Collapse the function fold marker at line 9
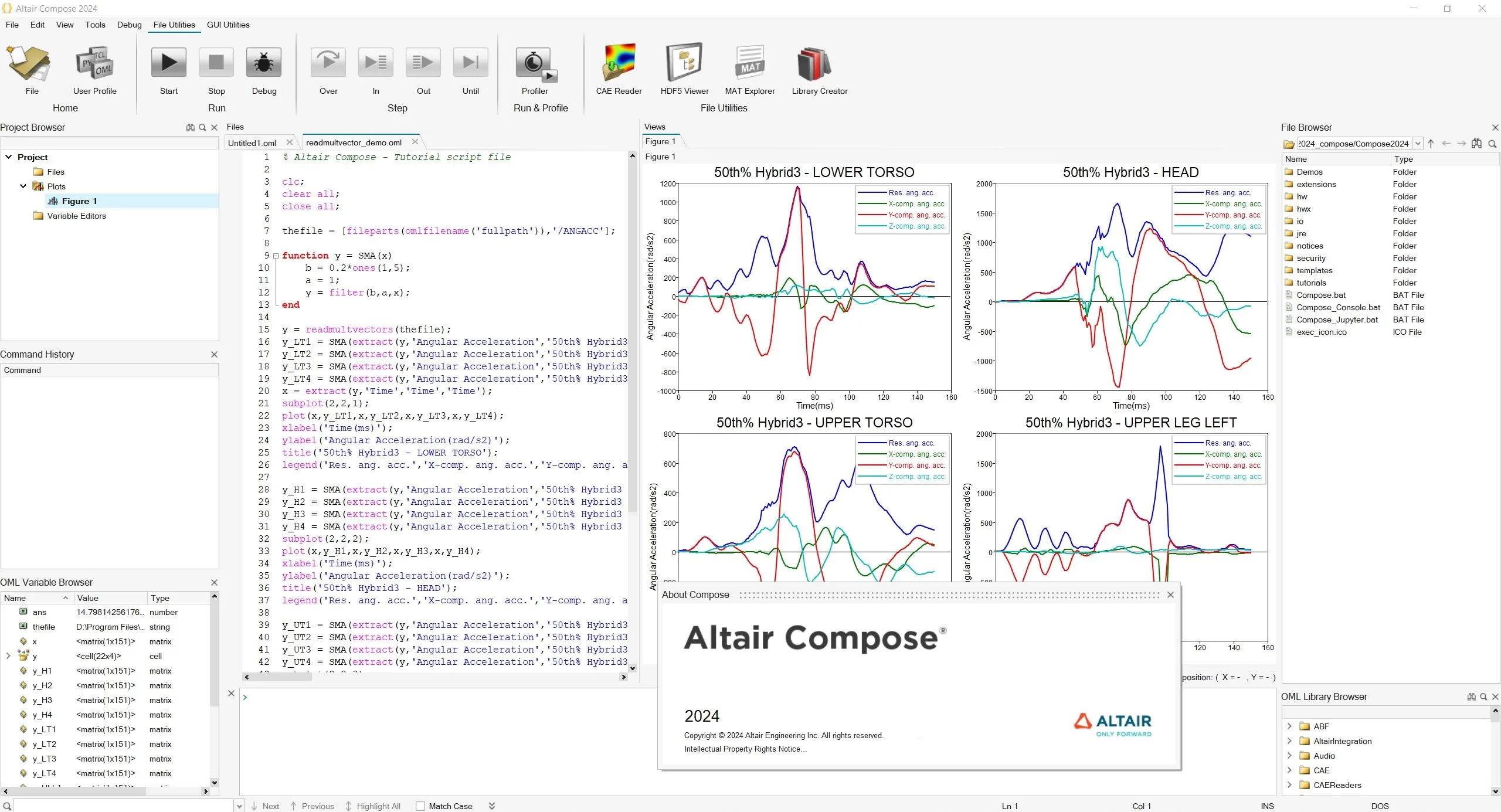 pyautogui.click(x=276, y=256)
